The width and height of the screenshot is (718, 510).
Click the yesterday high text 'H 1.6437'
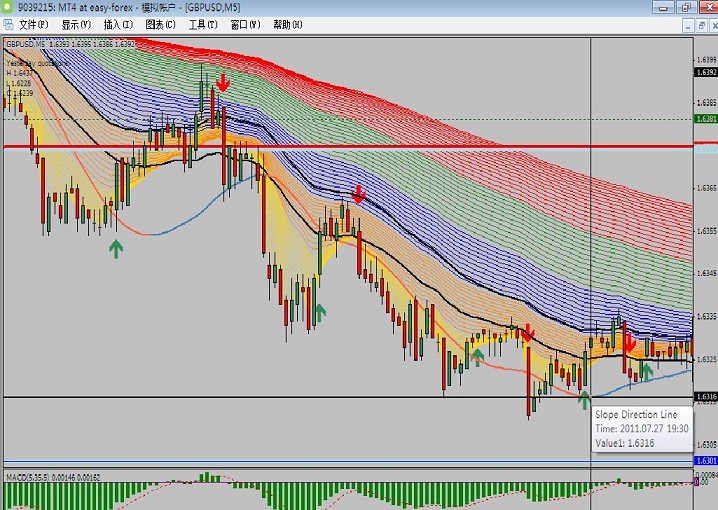(20, 73)
